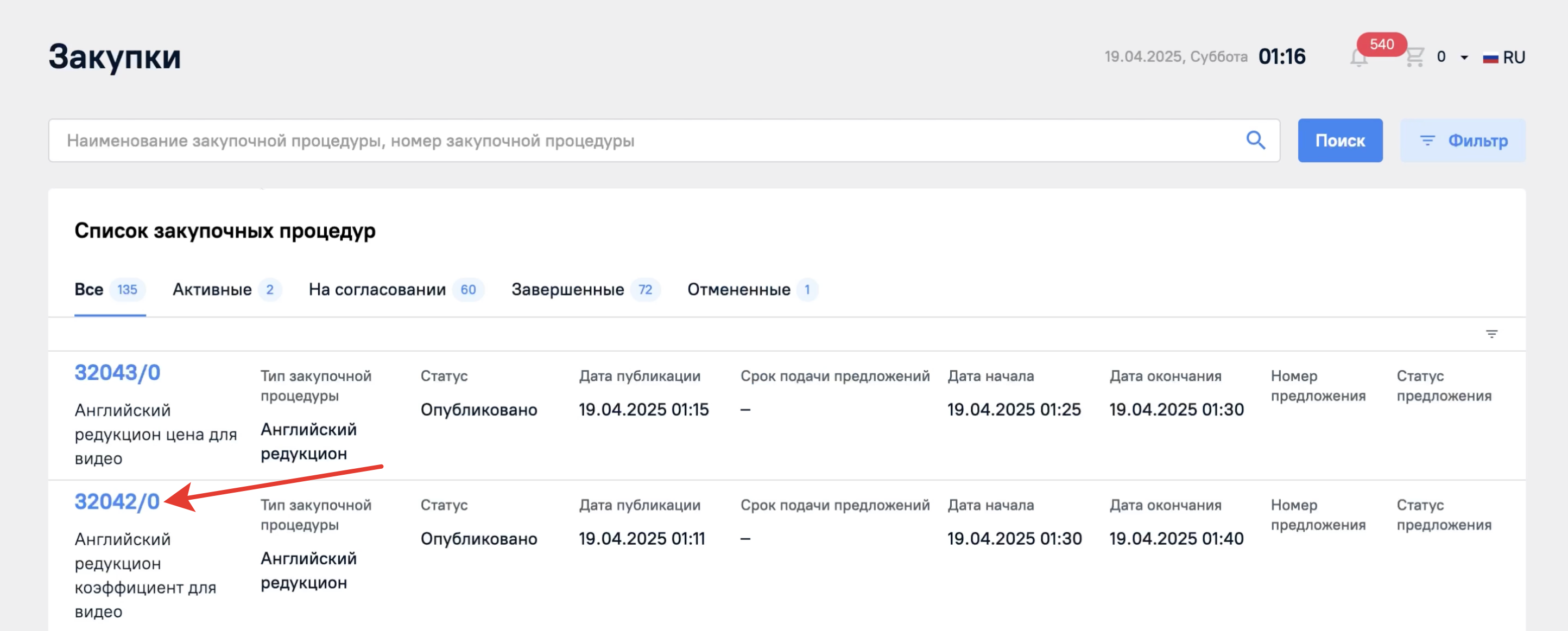Viewport: 1568px width, 631px height.
Task: Click the magnifier icon in search field
Action: (x=1255, y=140)
